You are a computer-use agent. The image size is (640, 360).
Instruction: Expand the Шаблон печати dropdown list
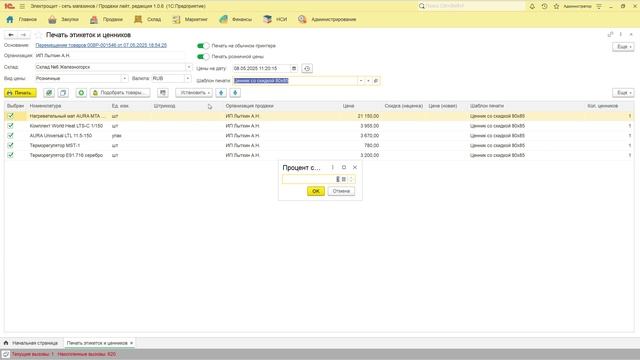tap(360, 81)
